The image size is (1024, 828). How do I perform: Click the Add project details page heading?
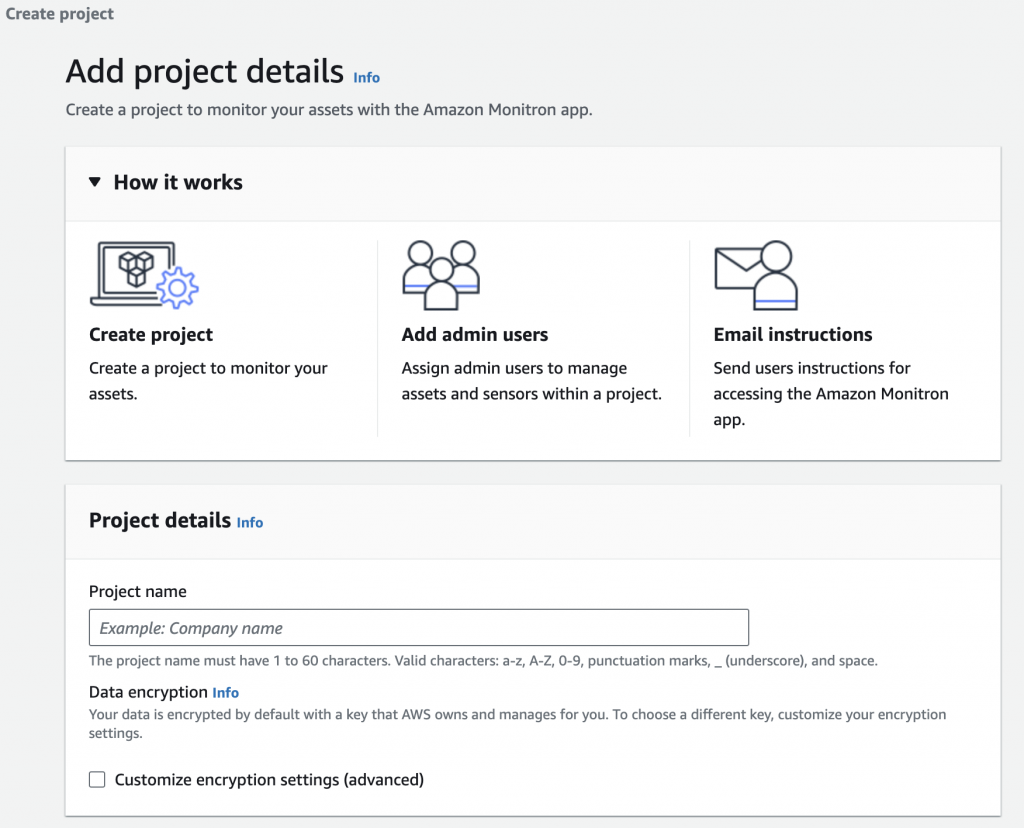(x=205, y=72)
